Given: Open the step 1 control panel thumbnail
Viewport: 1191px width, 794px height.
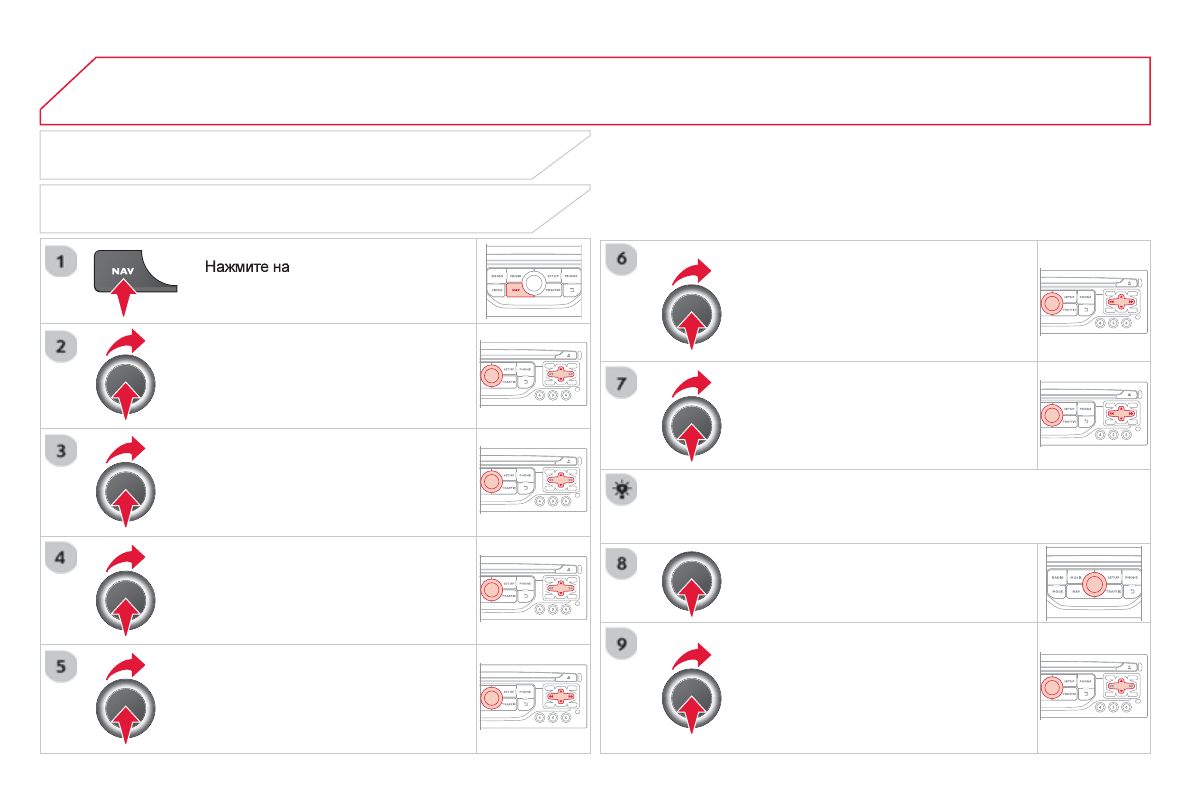Looking at the screenshot, I should 531,282.
